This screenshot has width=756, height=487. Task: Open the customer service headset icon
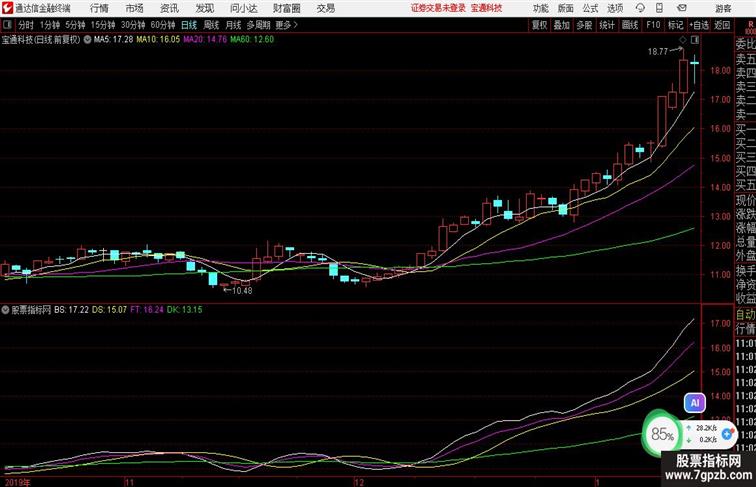pyautogui.click(x=640, y=8)
